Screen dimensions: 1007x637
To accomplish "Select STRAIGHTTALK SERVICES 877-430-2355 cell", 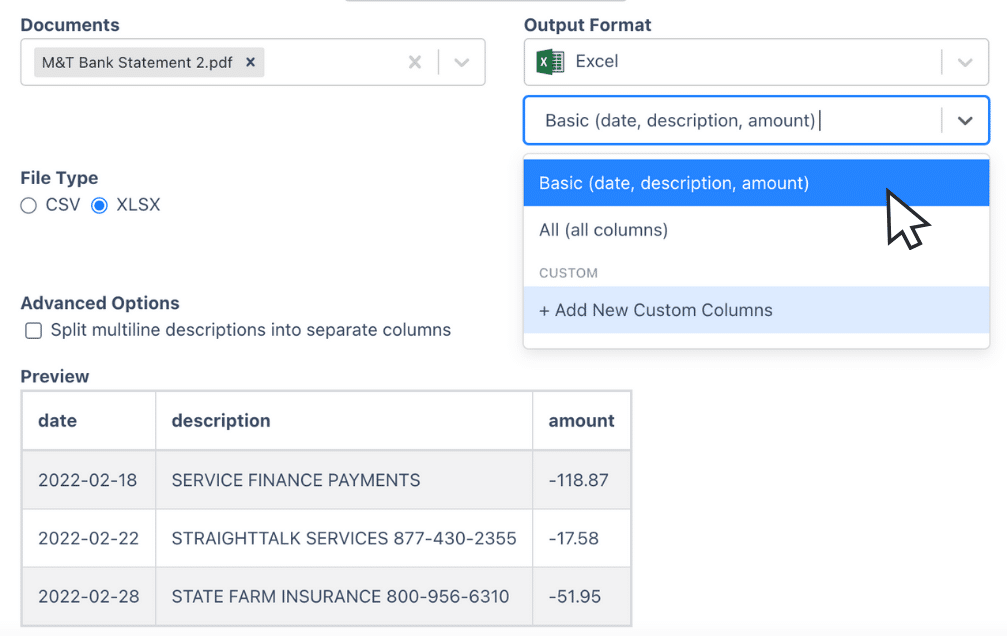I will [x=344, y=538].
